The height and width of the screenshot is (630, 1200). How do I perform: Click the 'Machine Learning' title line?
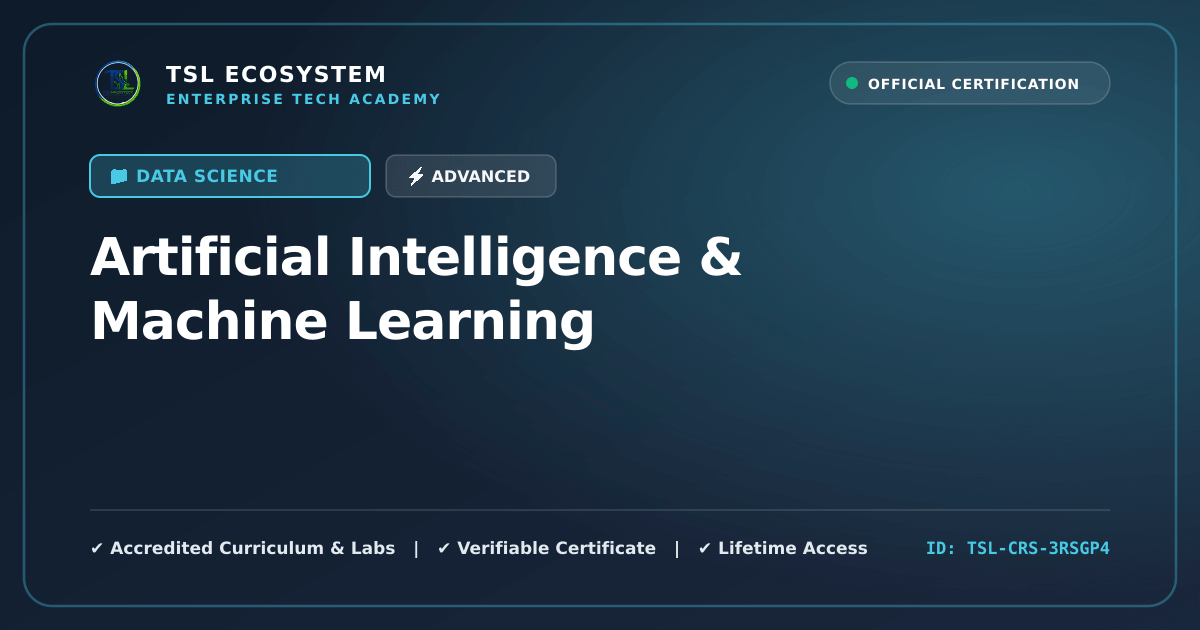click(x=342, y=322)
